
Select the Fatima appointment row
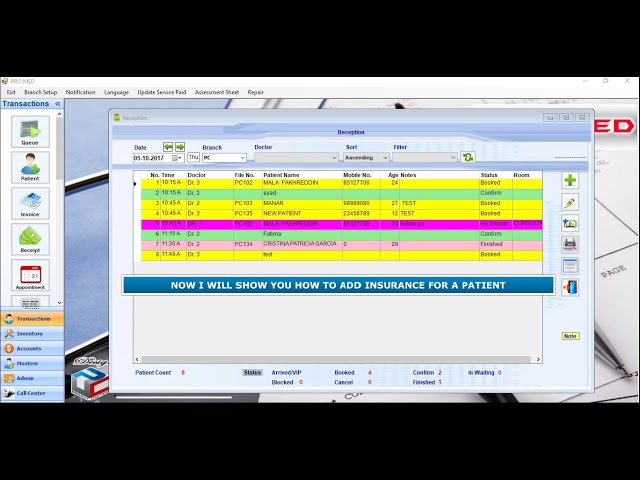(342, 234)
